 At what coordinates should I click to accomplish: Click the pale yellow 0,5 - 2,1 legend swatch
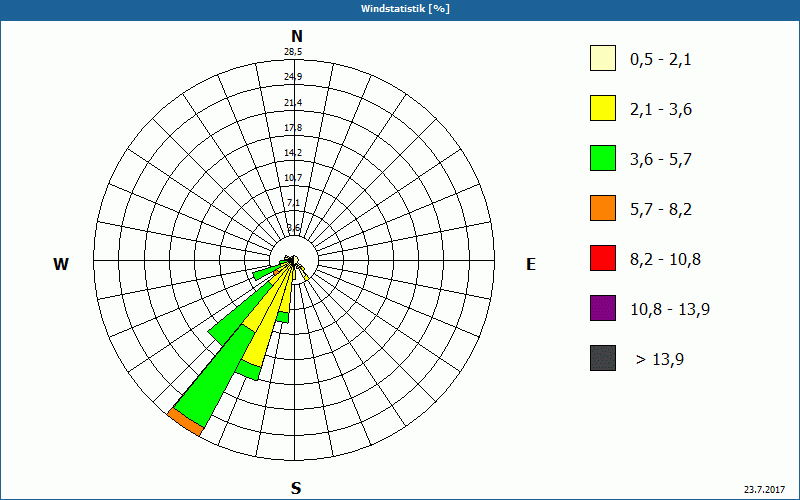point(603,58)
